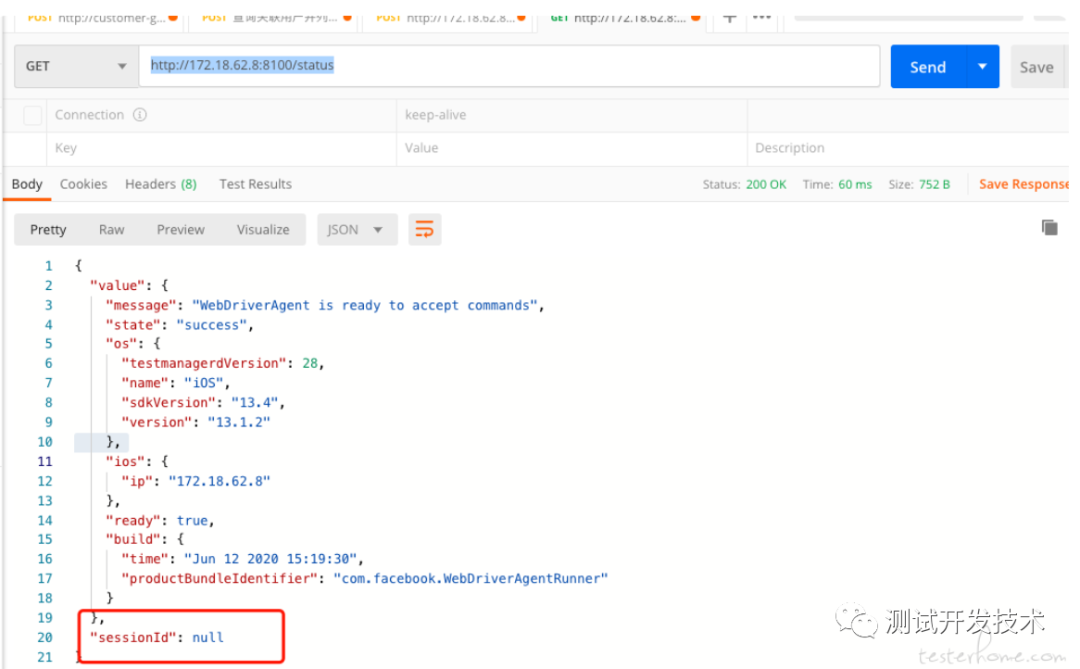Click the request URL field
The image size is (1080, 669).
point(509,66)
